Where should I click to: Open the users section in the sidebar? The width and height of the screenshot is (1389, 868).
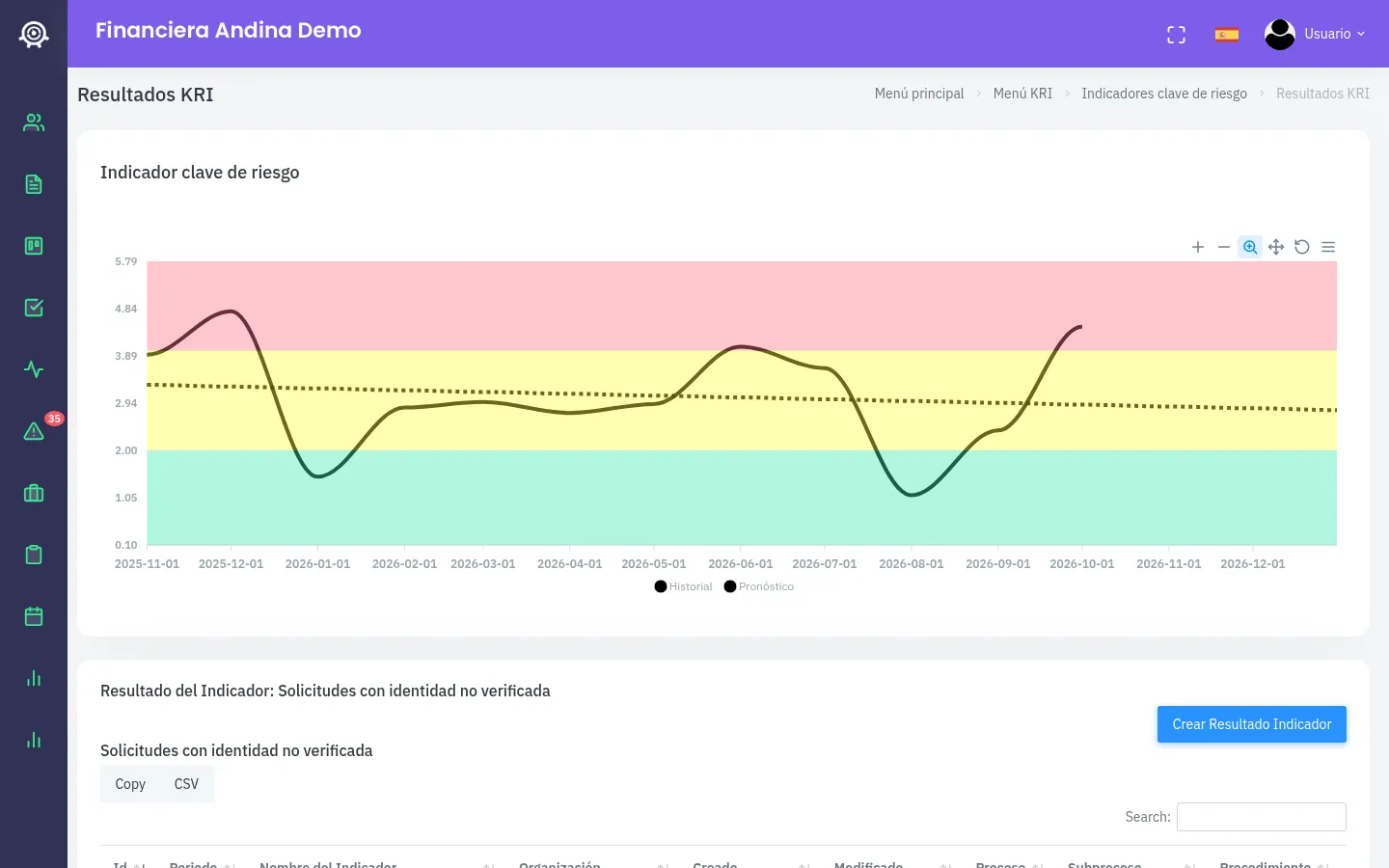coord(34,122)
